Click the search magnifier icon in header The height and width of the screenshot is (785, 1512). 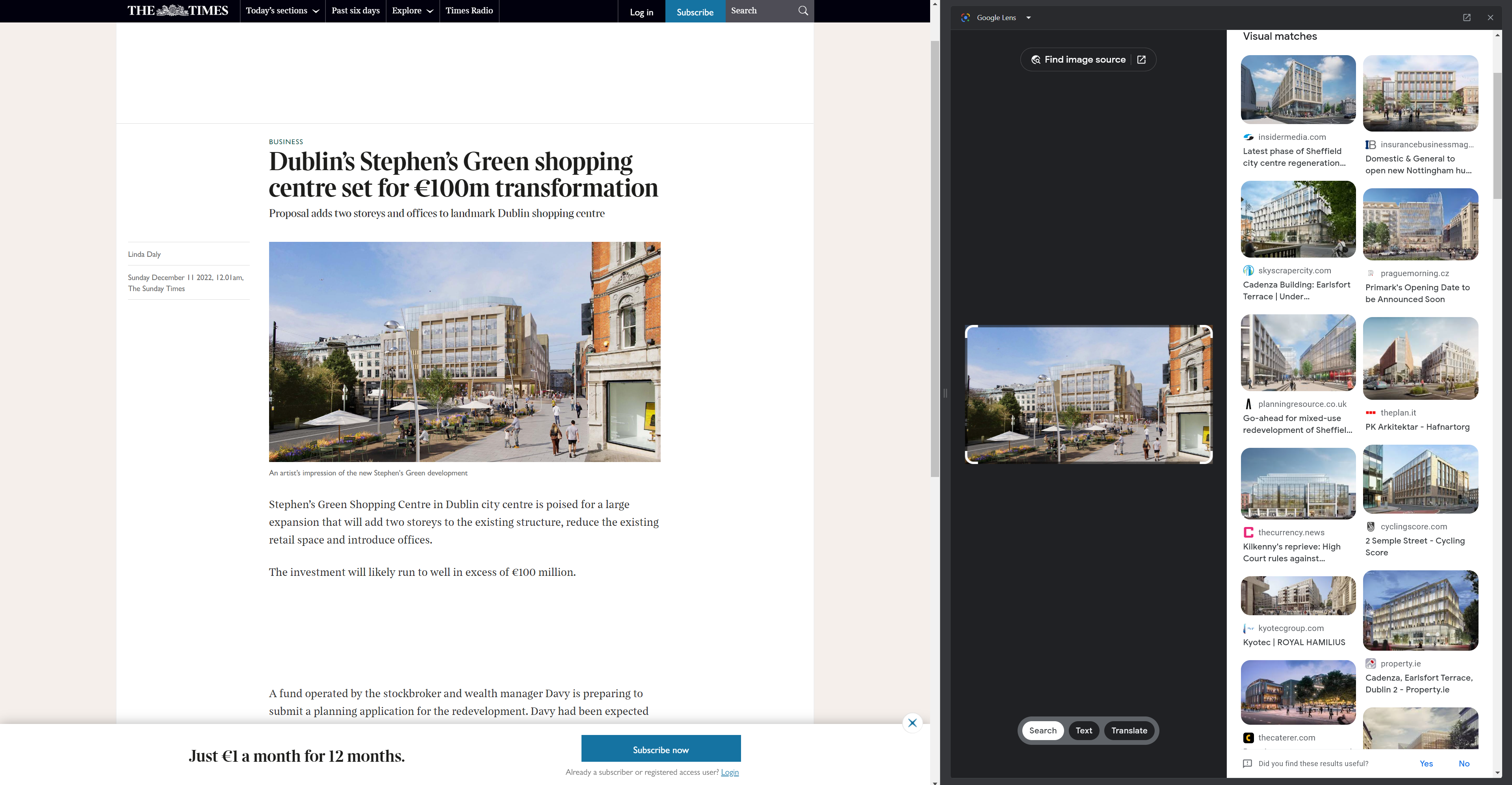803,11
